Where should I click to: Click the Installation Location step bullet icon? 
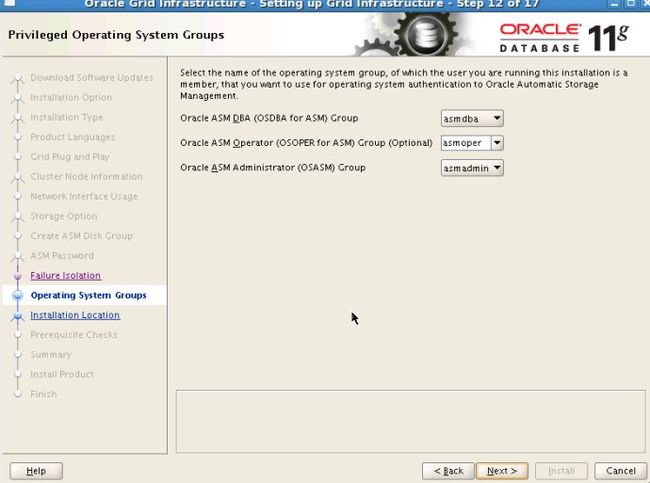coord(17,316)
